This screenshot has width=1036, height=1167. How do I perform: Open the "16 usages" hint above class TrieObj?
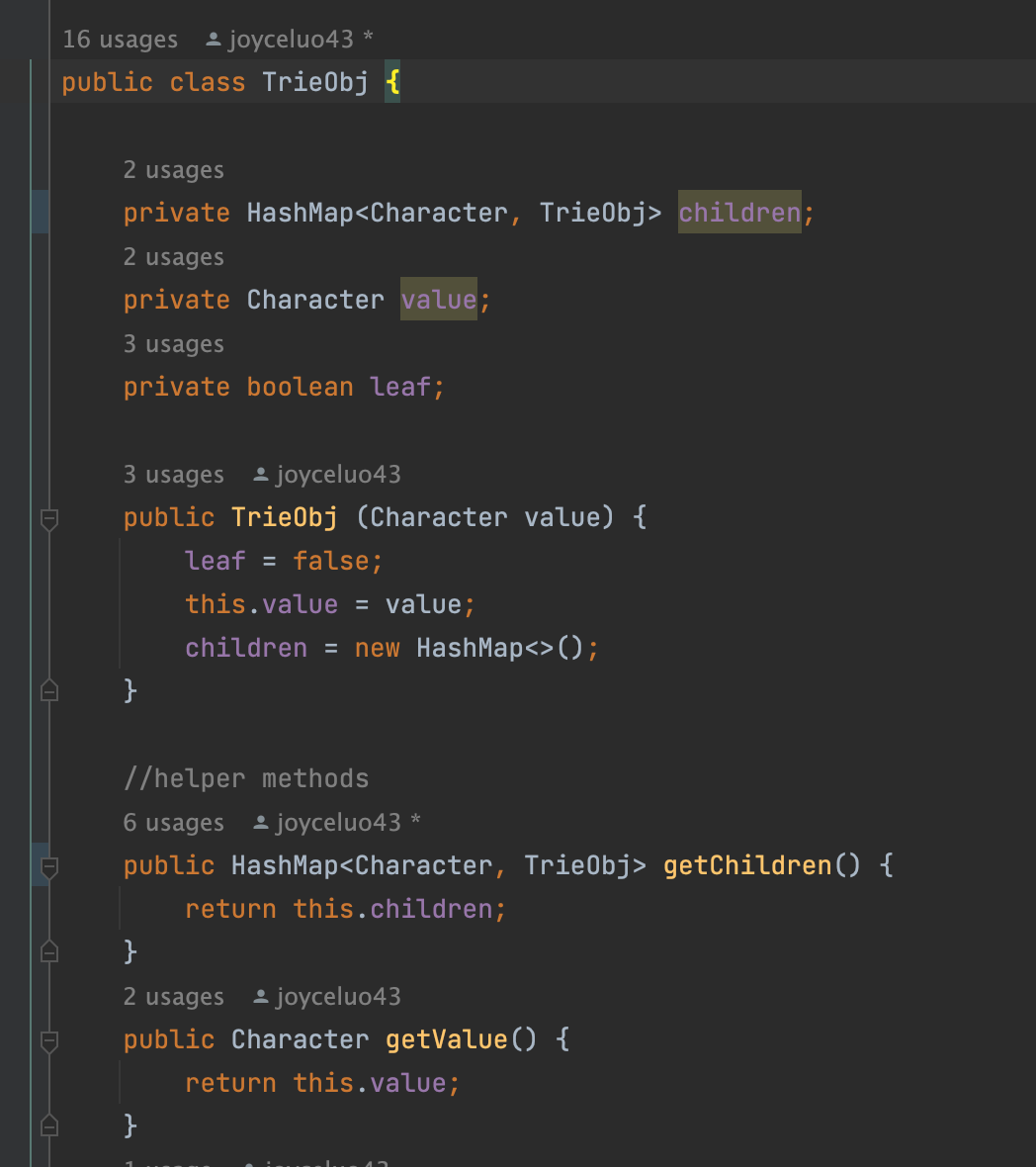120,40
